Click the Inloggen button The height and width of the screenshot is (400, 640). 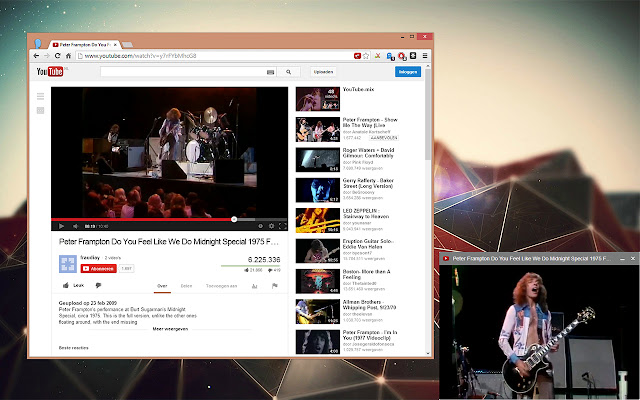click(x=408, y=72)
